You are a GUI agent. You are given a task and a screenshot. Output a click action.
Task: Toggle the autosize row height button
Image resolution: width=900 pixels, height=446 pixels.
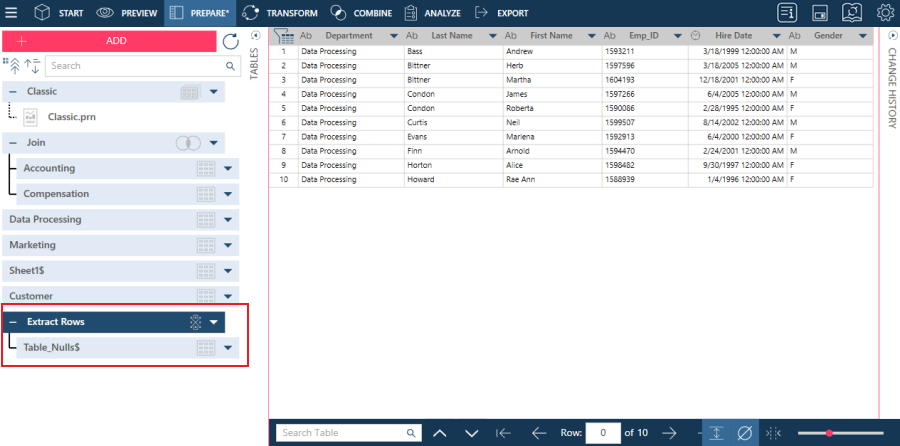point(716,433)
